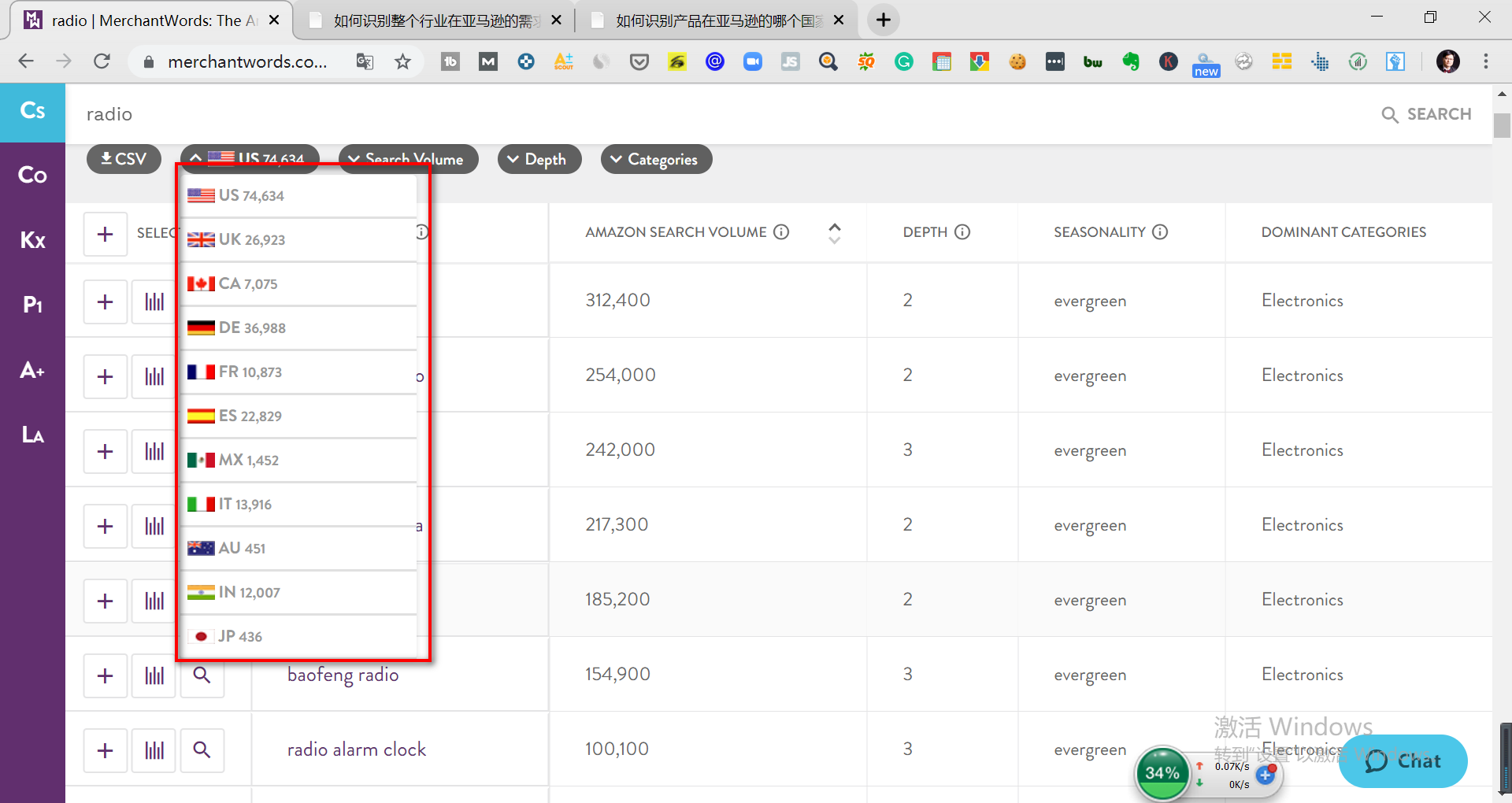Image resolution: width=1512 pixels, height=803 pixels.
Task: Click the DOMINANT CATEGORIES column header
Action: click(1343, 232)
